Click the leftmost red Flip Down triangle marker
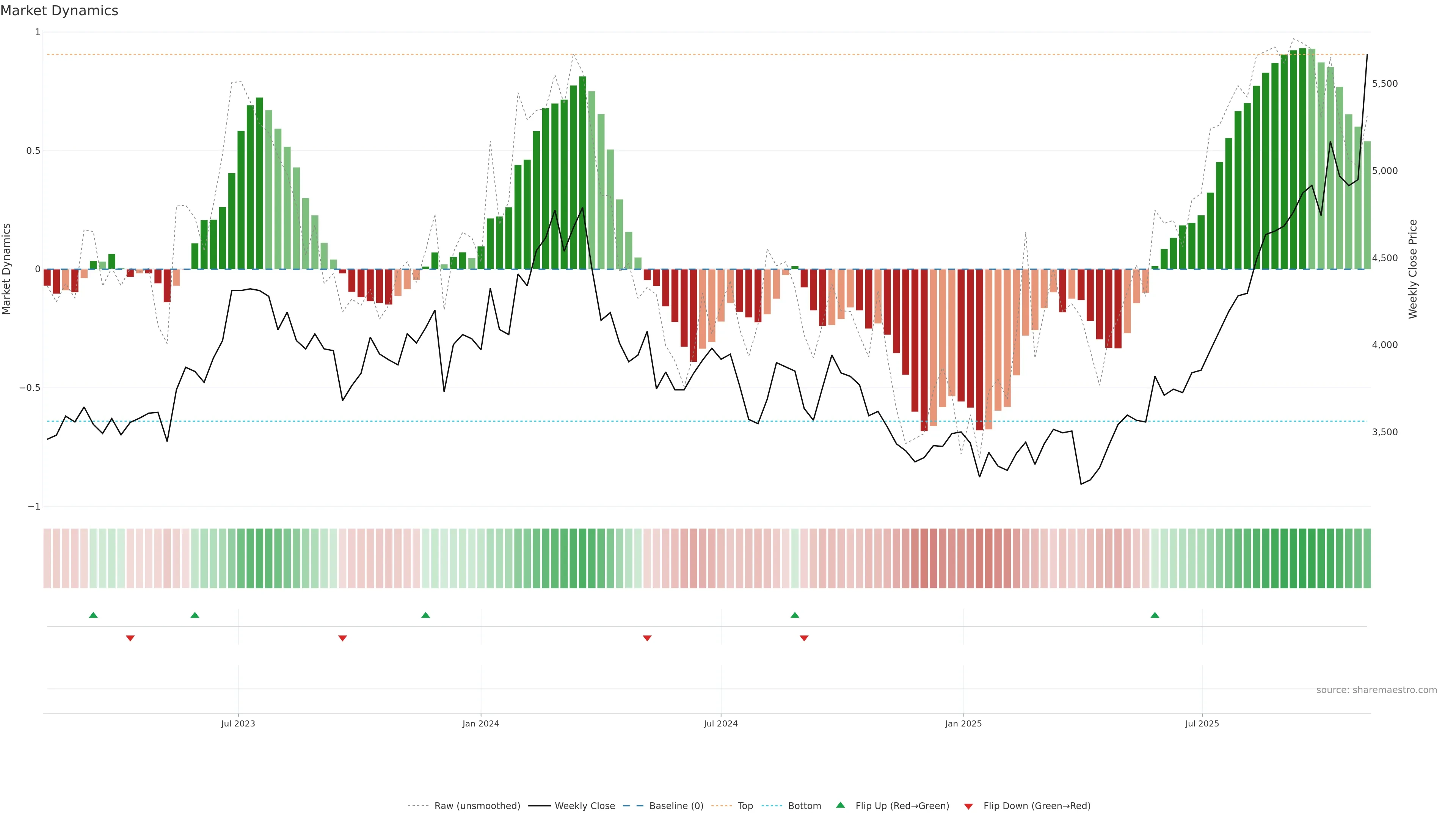1456x819 pixels. 130,638
